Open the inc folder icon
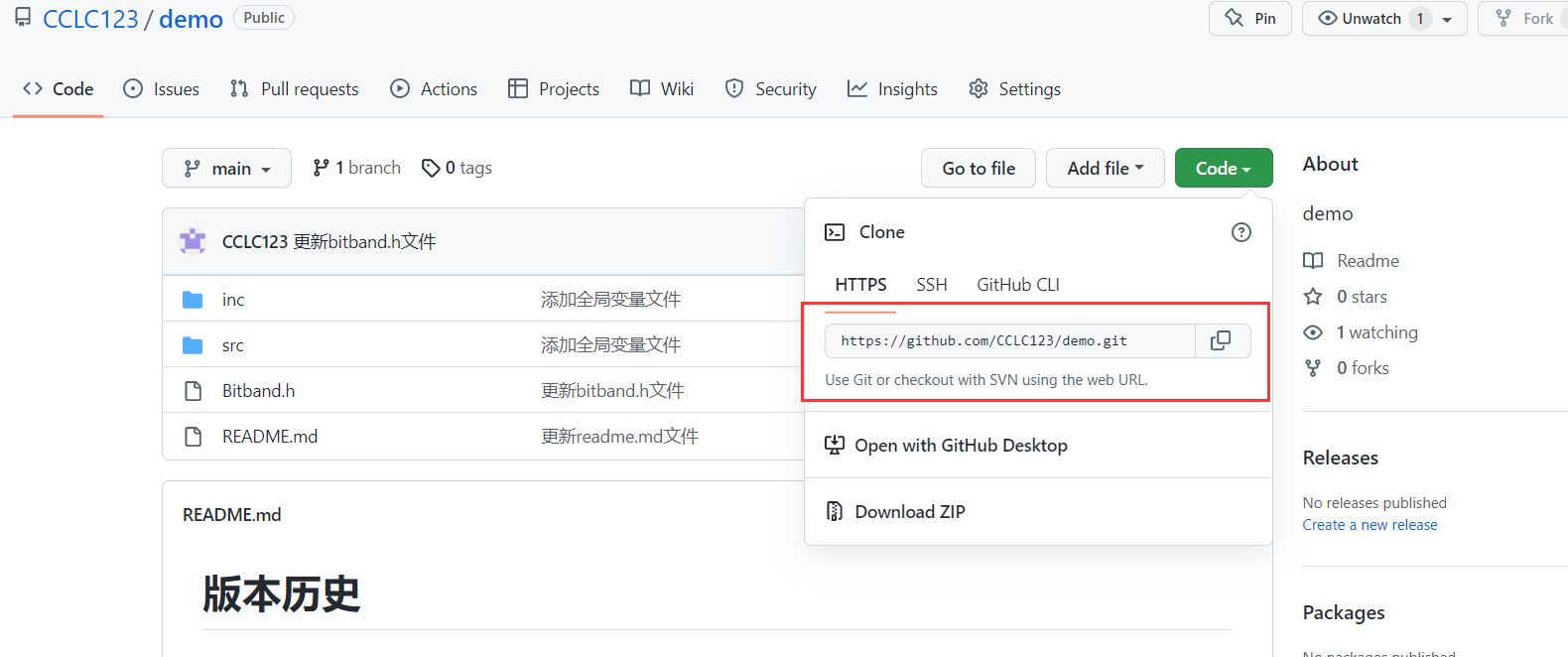 point(193,299)
